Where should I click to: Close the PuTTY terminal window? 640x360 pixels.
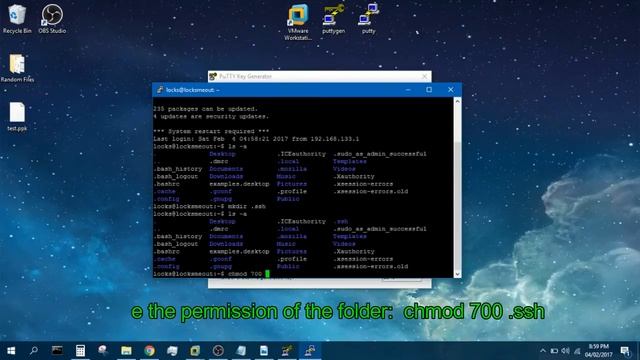coord(451,90)
